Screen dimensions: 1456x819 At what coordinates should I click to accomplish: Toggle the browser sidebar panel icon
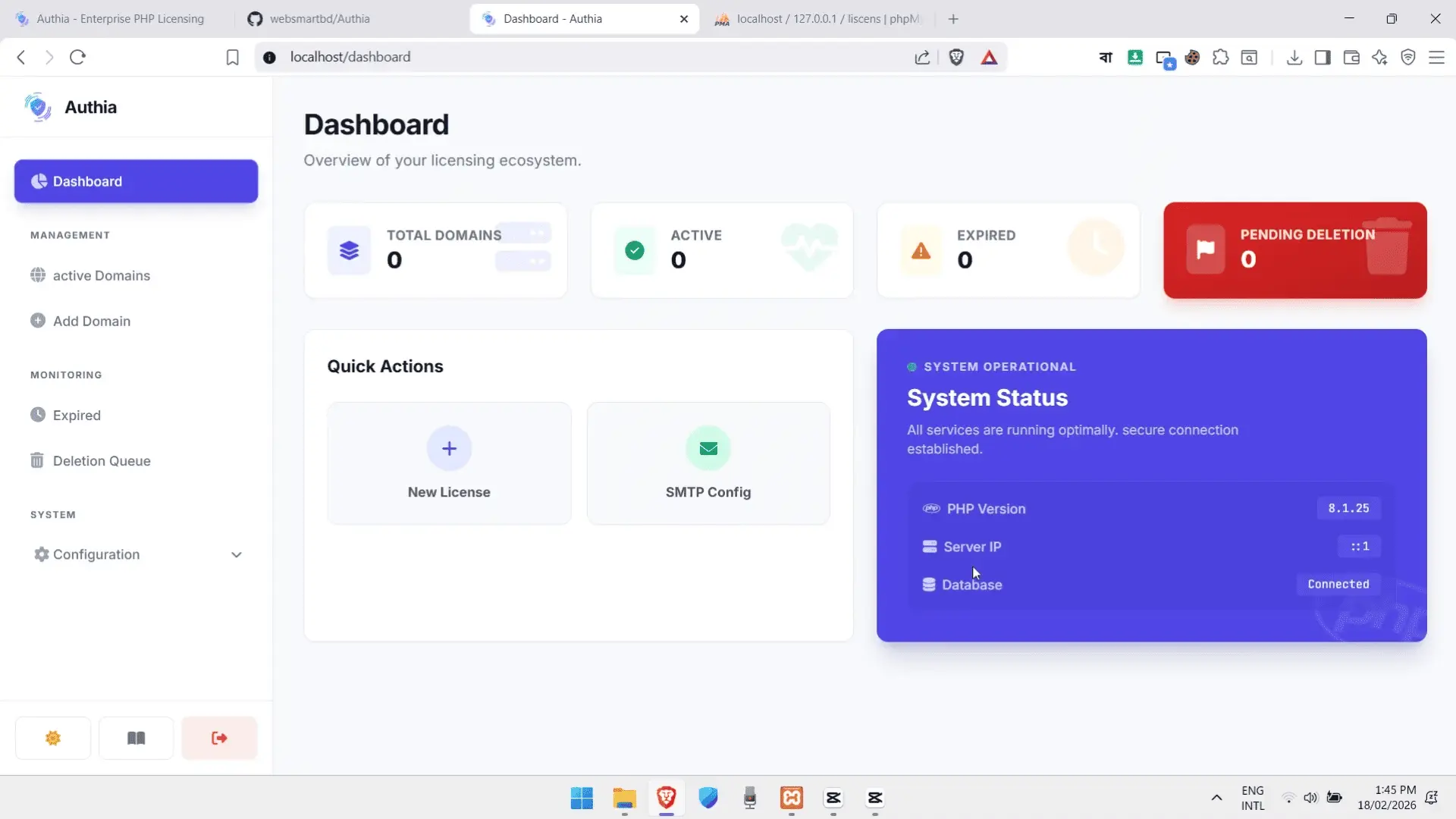point(1323,57)
